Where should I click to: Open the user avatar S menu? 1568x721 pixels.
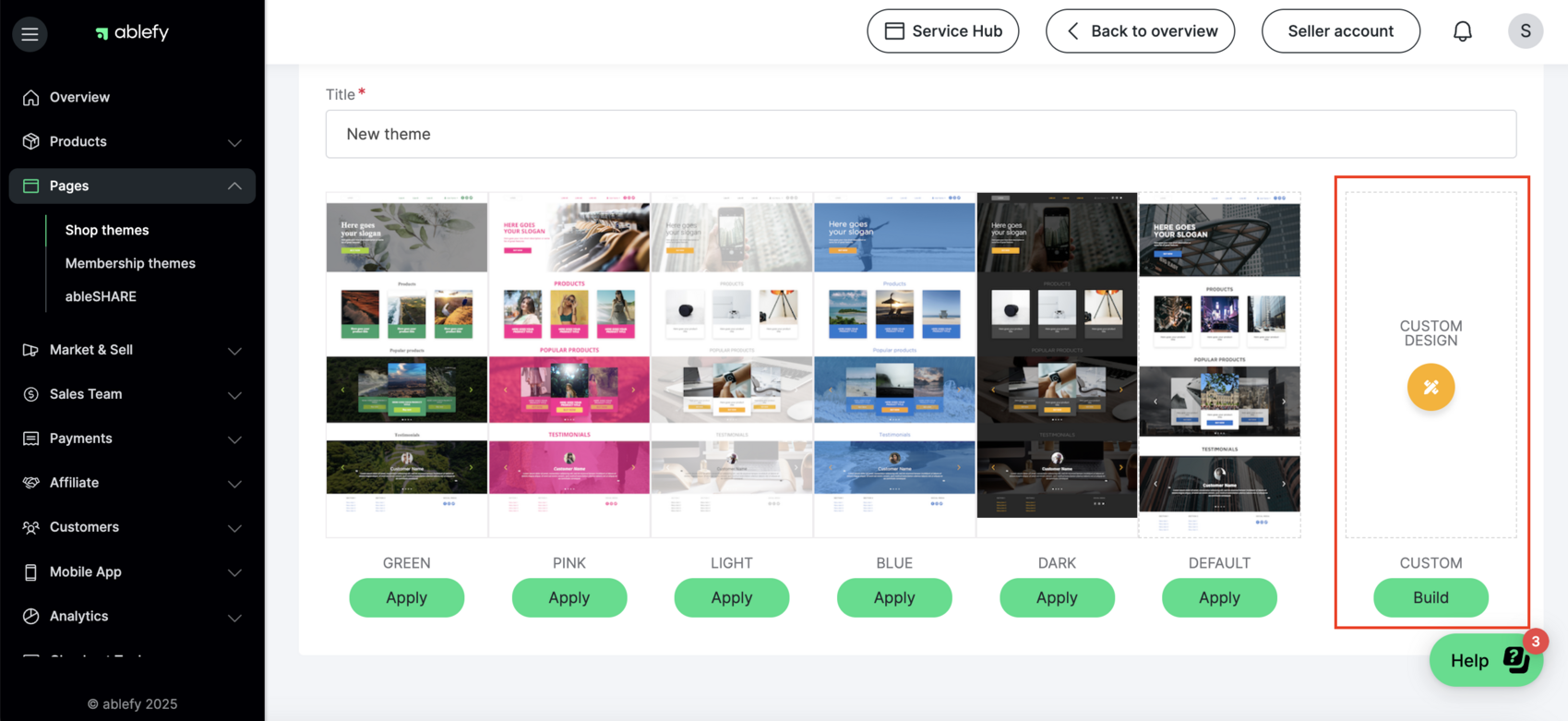tap(1526, 31)
